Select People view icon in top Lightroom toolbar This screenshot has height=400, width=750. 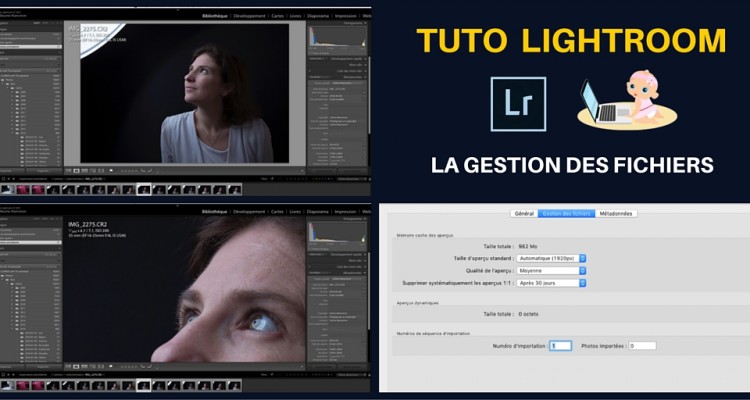(101, 171)
